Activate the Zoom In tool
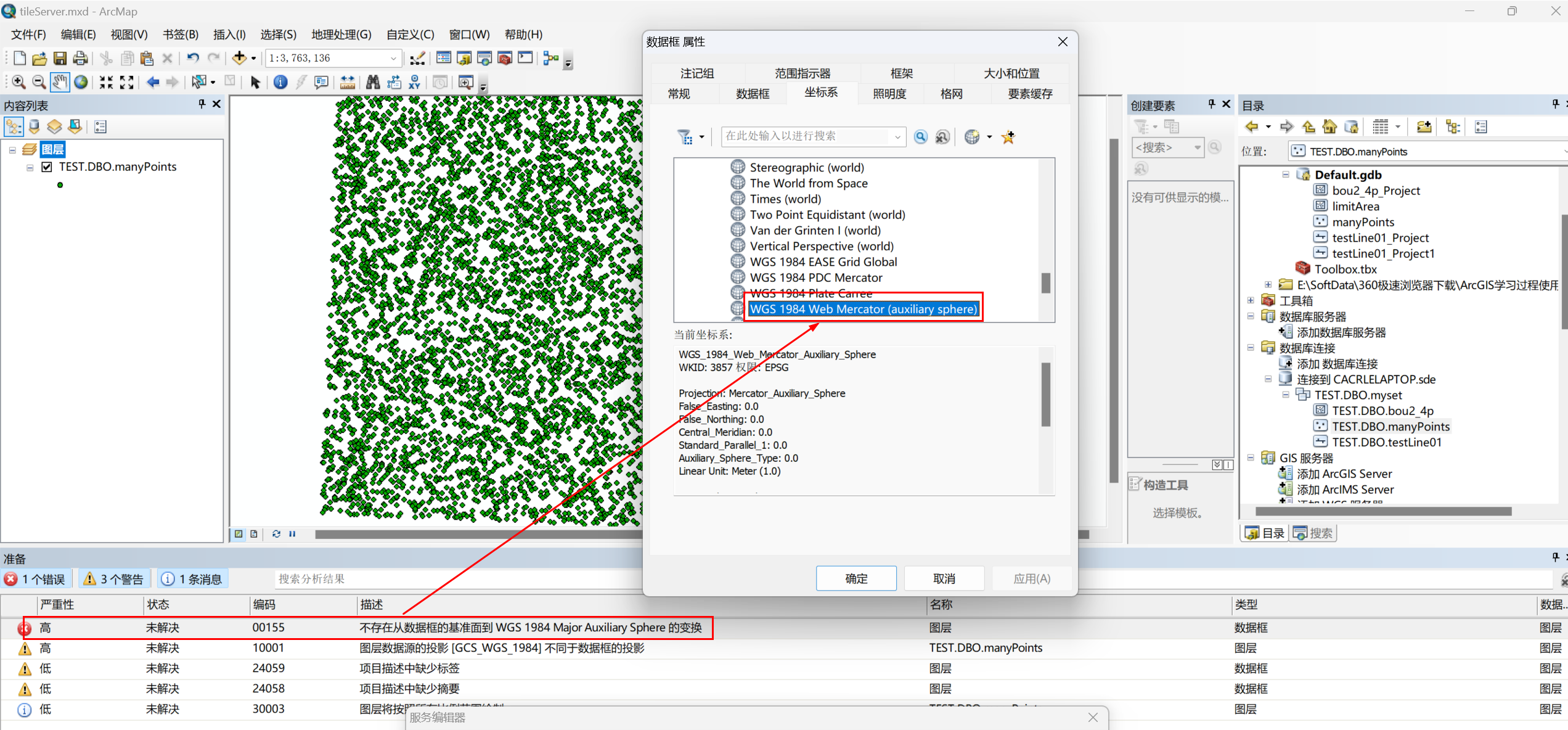 point(18,81)
